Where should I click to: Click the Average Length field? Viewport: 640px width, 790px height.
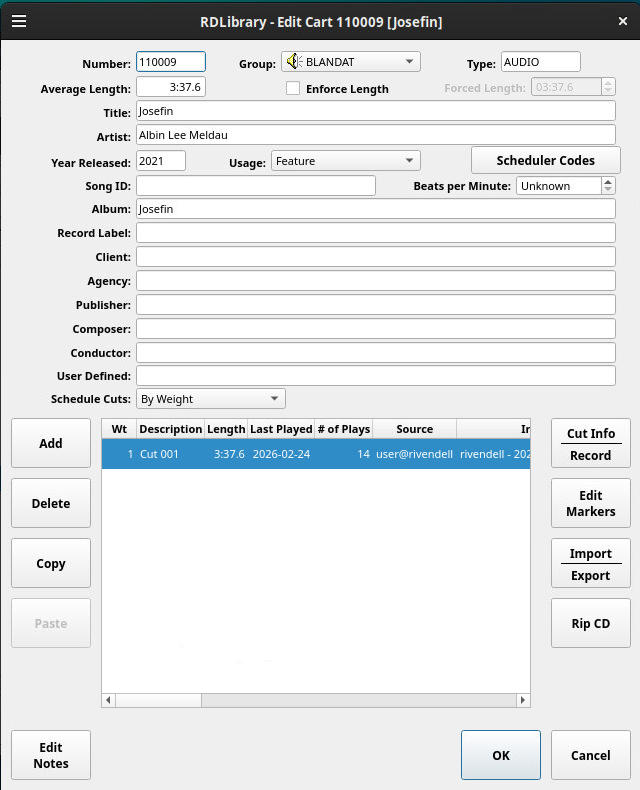pyautogui.click(x=171, y=87)
